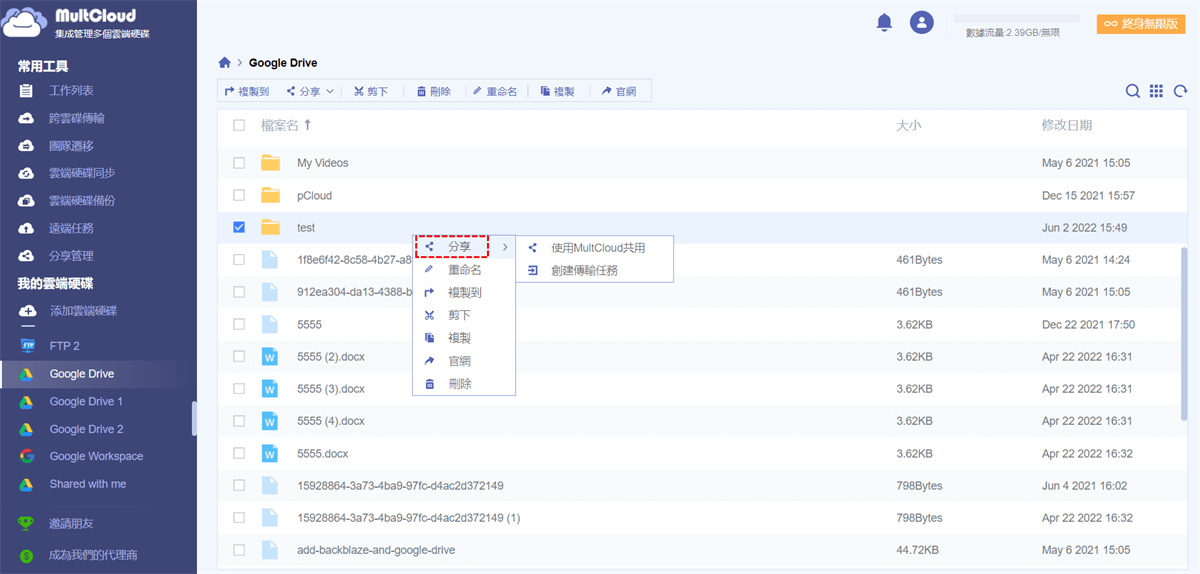Screen dimensions: 1200x574
Task: Click the sidebar scrollbar handle
Action: 194,418
